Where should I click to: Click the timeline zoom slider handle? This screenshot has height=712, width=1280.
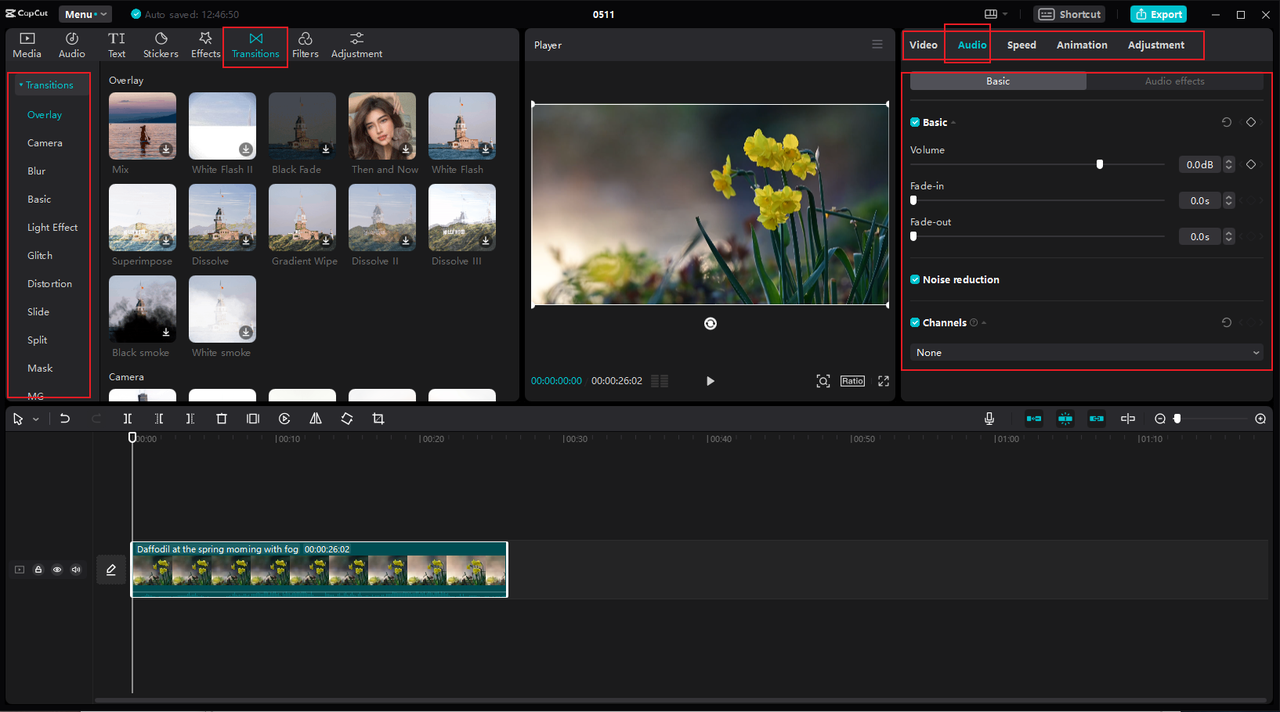pyautogui.click(x=1177, y=419)
